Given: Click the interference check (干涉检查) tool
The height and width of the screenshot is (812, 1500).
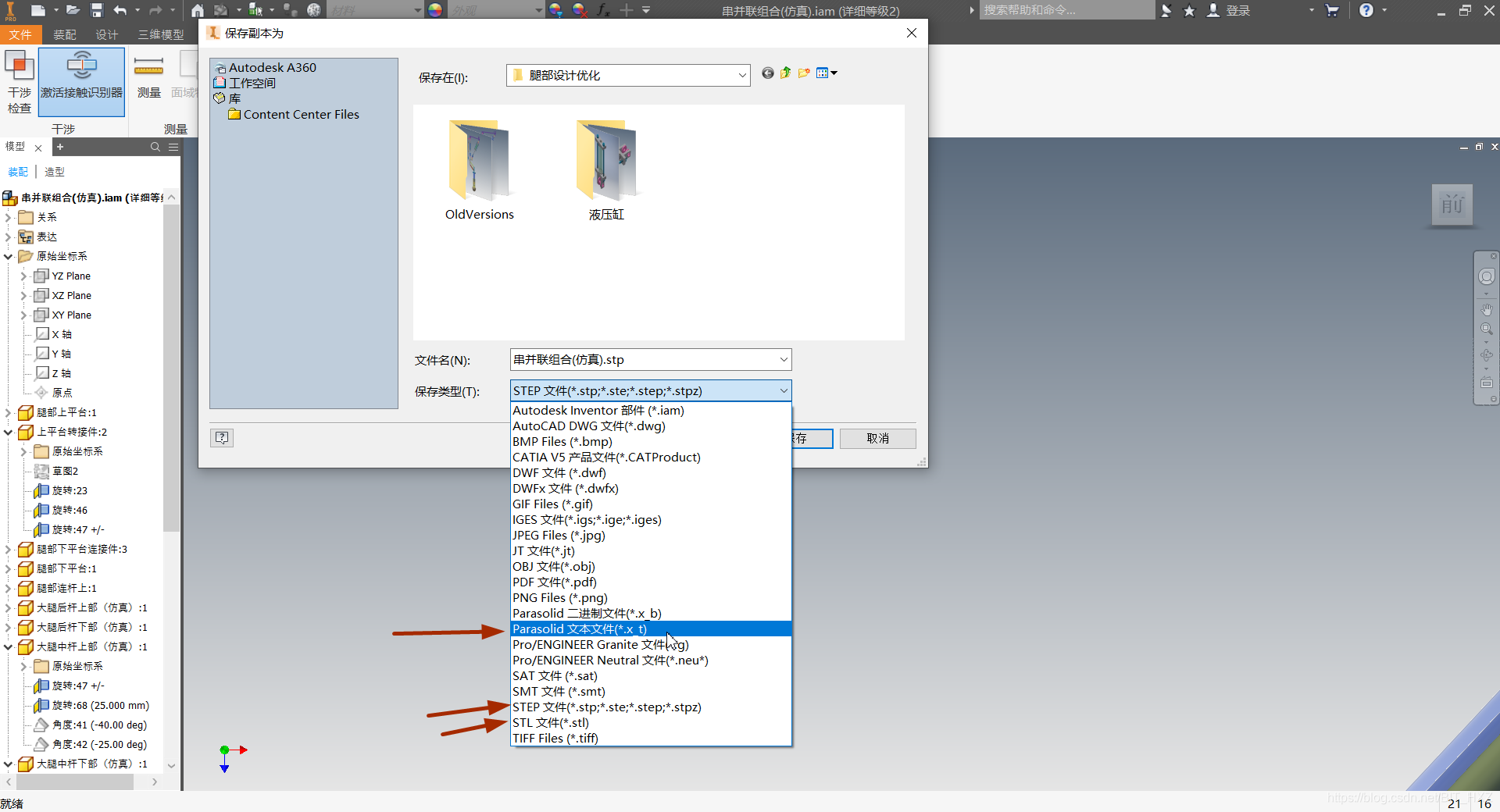Looking at the screenshot, I should (20, 82).
